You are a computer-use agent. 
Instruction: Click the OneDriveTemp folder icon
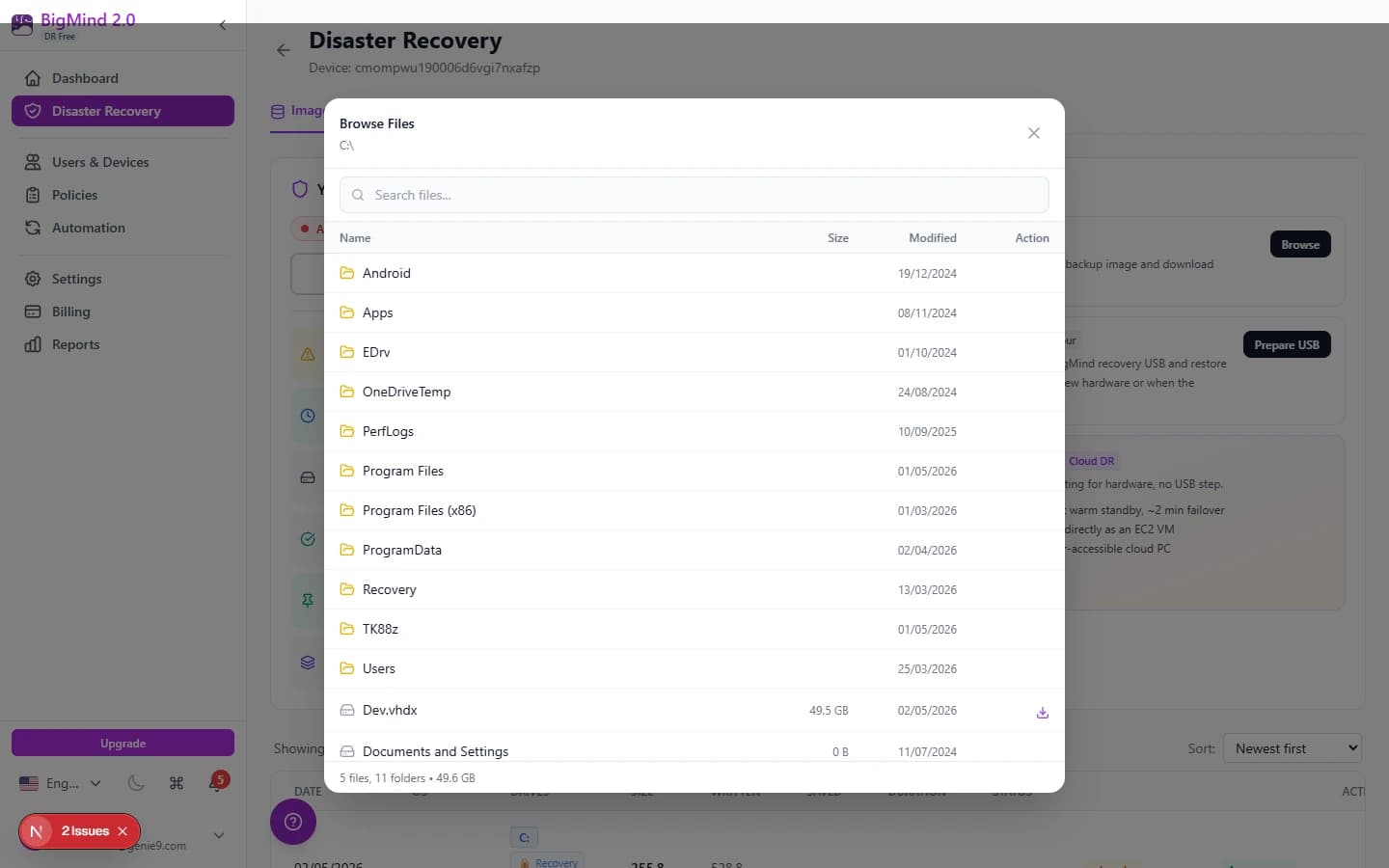pos(347,392)
